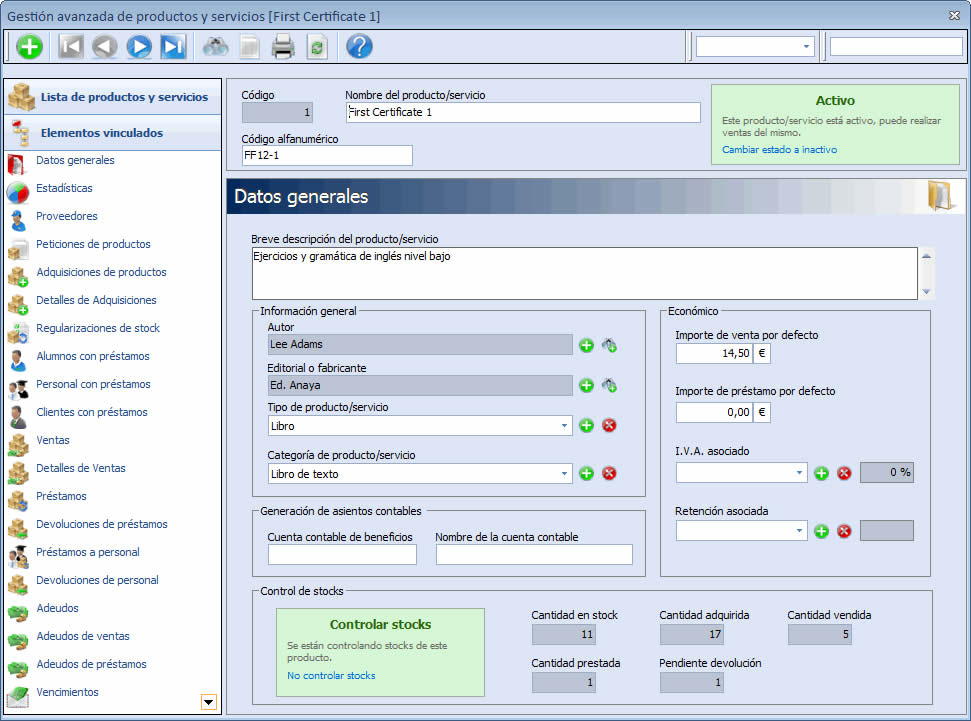Select Estadísticas in the sidebar
Screen dimensions: 971x721
pos(64,188)
